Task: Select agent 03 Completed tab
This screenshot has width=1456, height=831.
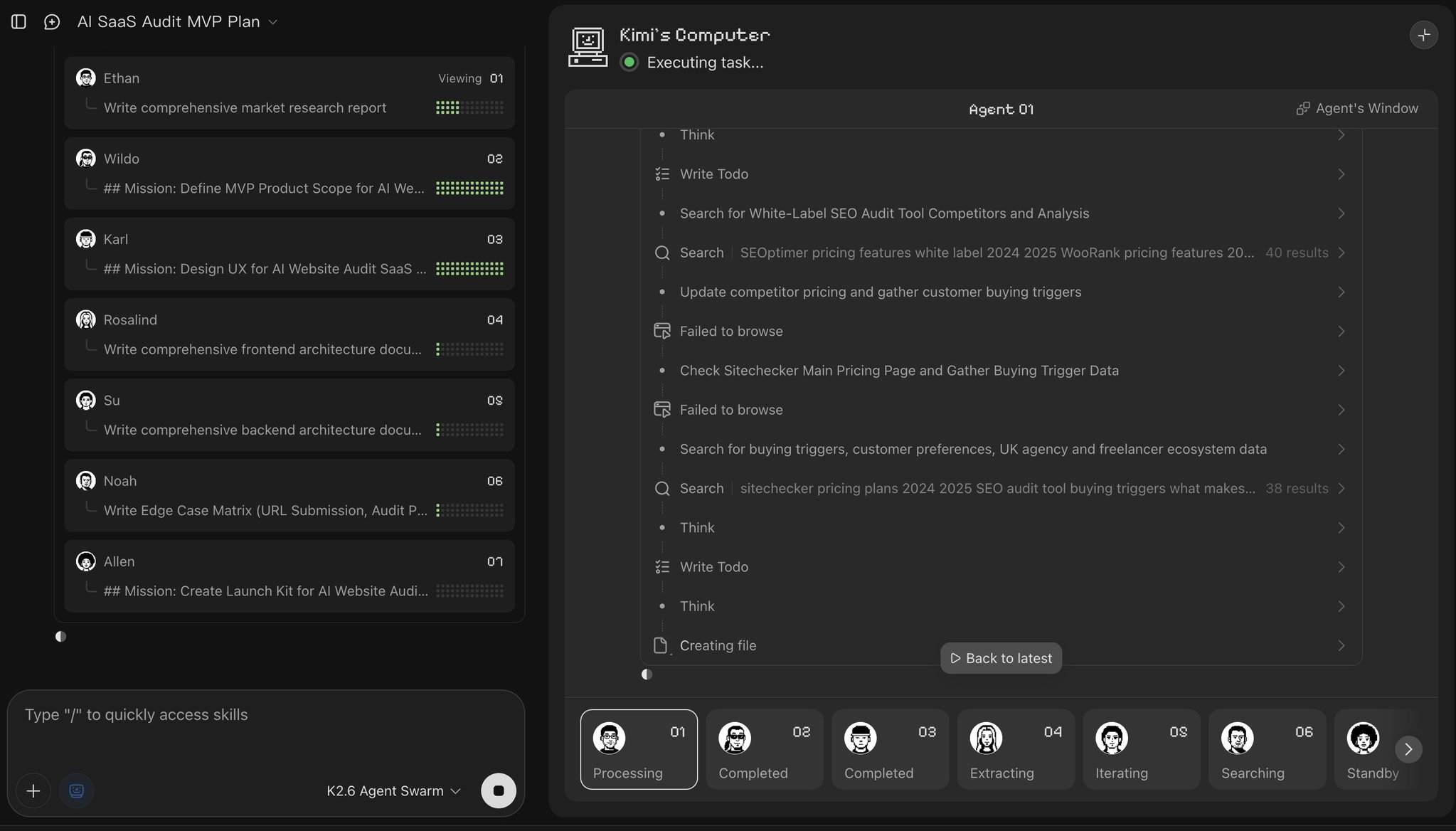Action: point(891,749)
